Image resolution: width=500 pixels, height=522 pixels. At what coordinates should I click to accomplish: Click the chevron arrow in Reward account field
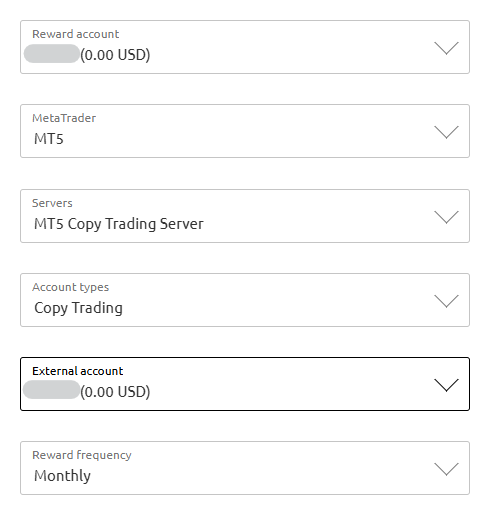coord(446,48)
